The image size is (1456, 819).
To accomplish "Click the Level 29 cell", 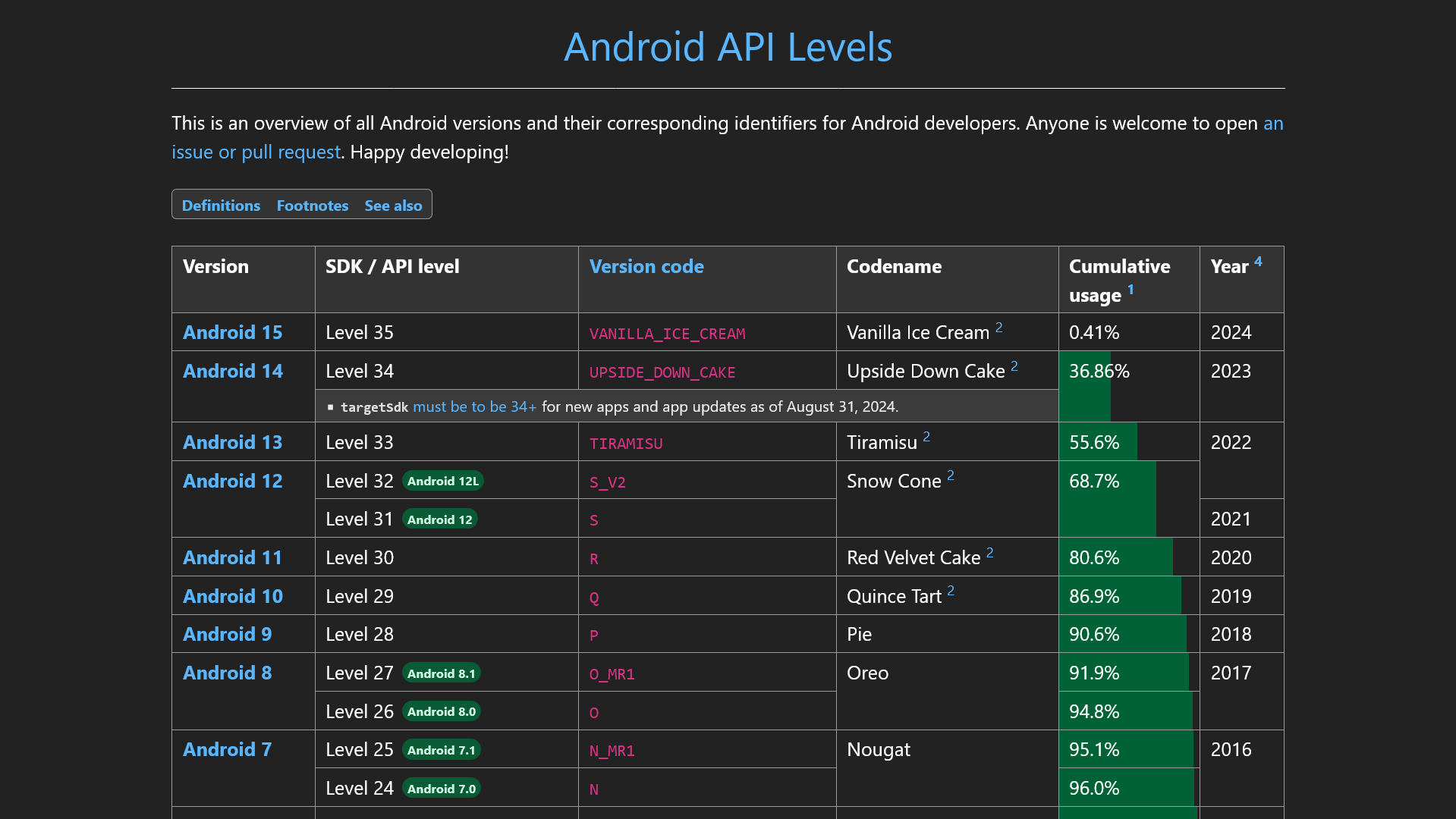I will 447,596.
